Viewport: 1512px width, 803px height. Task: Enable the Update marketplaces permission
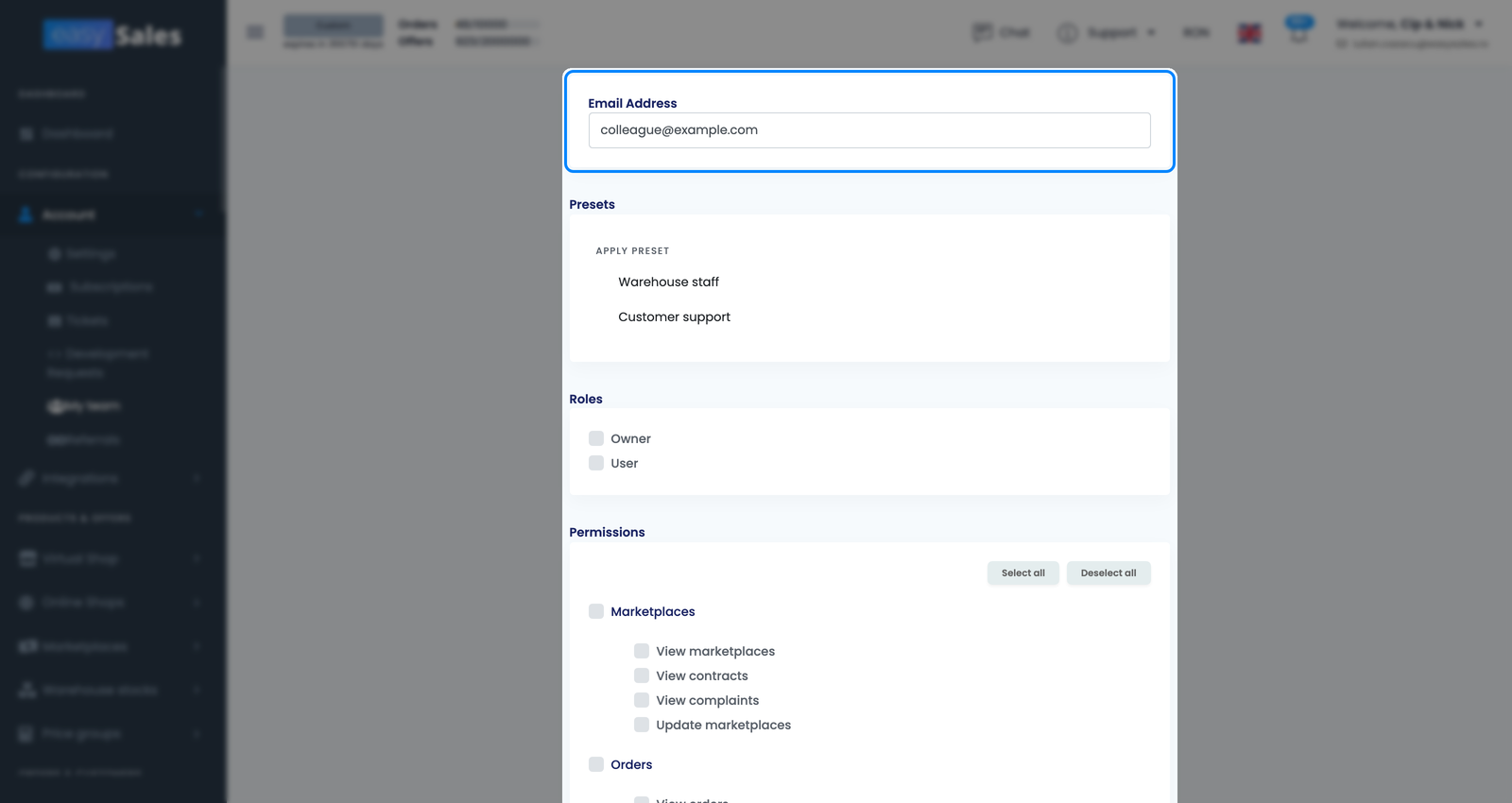pyautogui.click(x=642, y=725)
